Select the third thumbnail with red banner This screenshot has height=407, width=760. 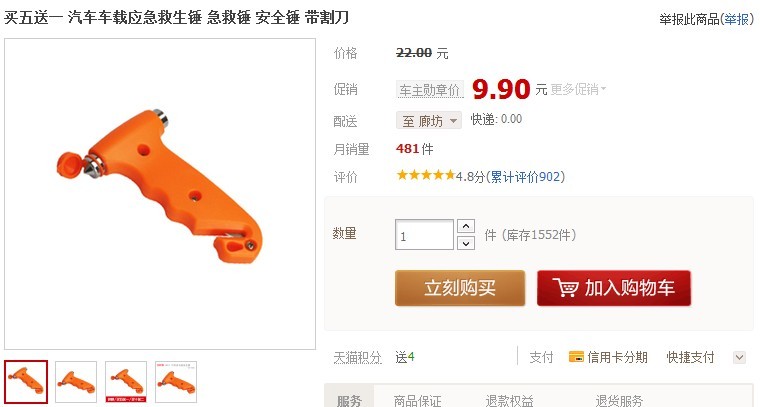tap(126, 382)
